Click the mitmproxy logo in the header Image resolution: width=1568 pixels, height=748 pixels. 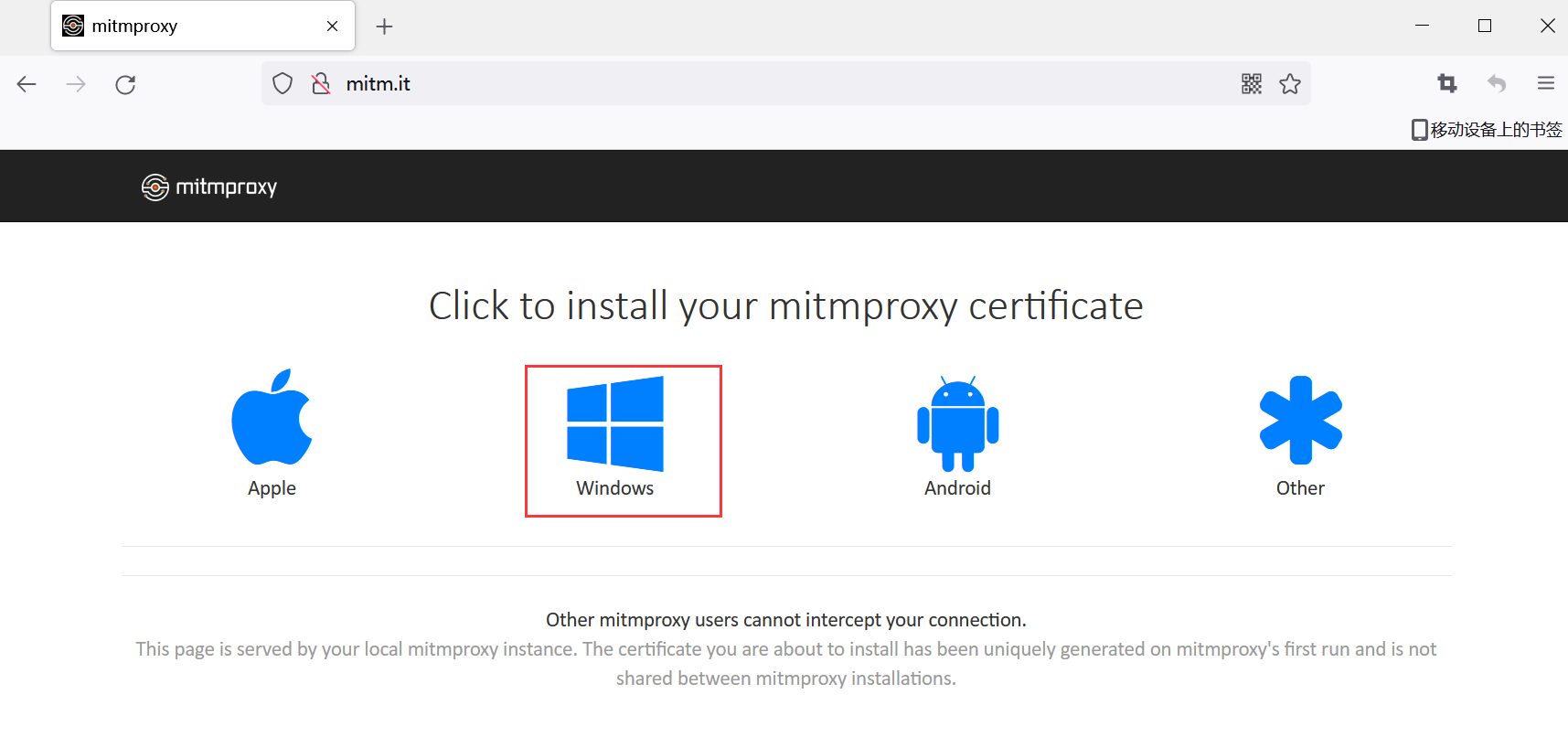[209, 187]
